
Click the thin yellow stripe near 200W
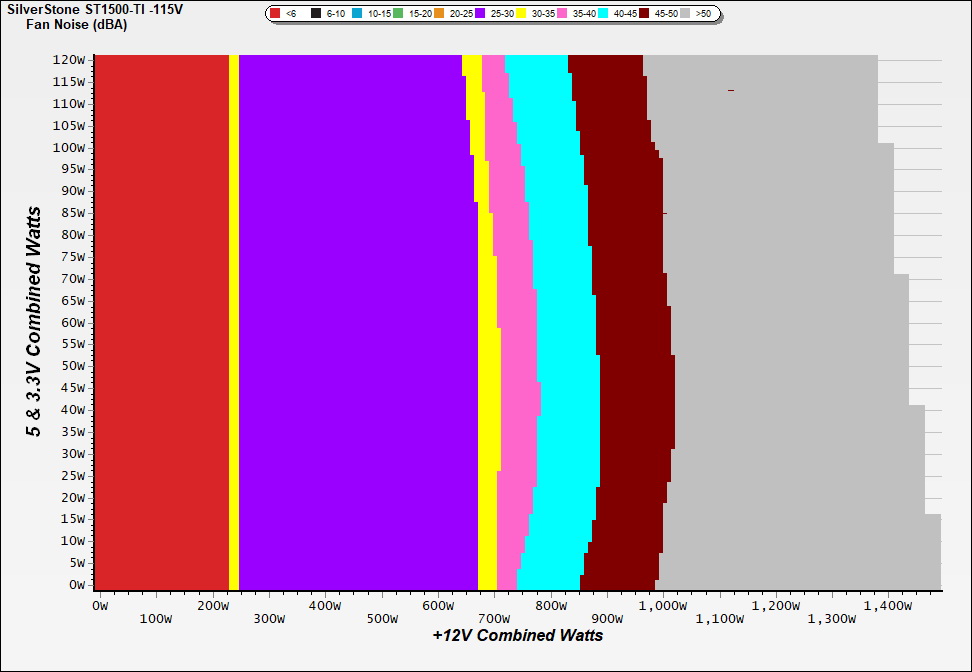234,320
